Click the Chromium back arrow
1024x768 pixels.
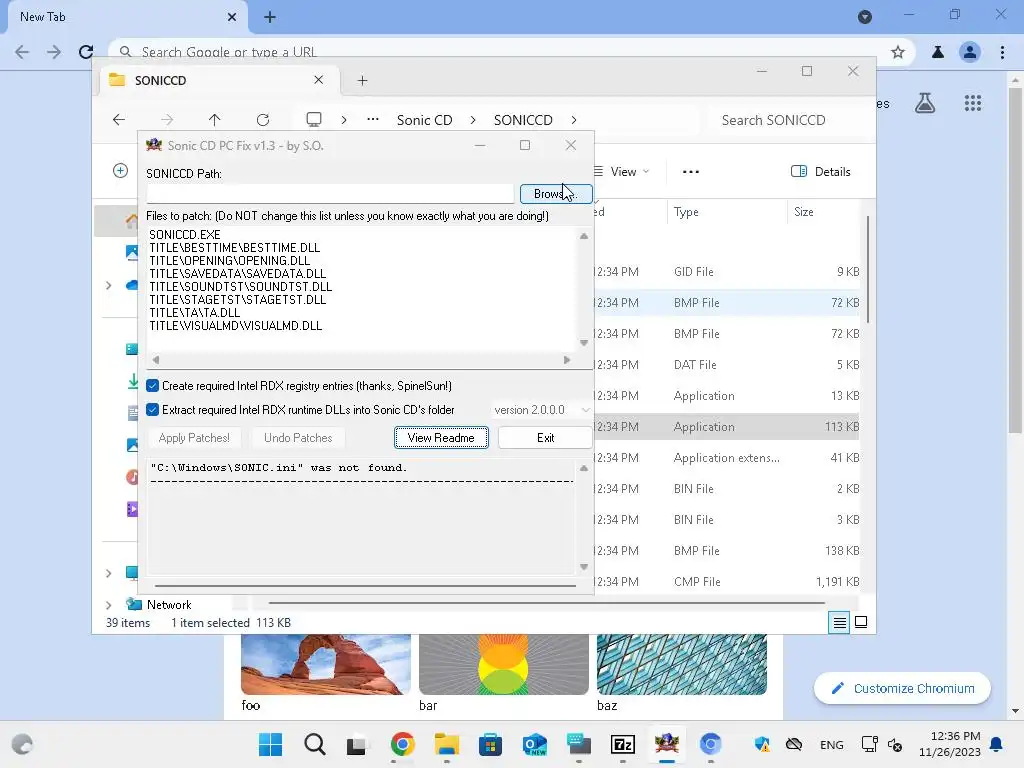pos(22,52)
